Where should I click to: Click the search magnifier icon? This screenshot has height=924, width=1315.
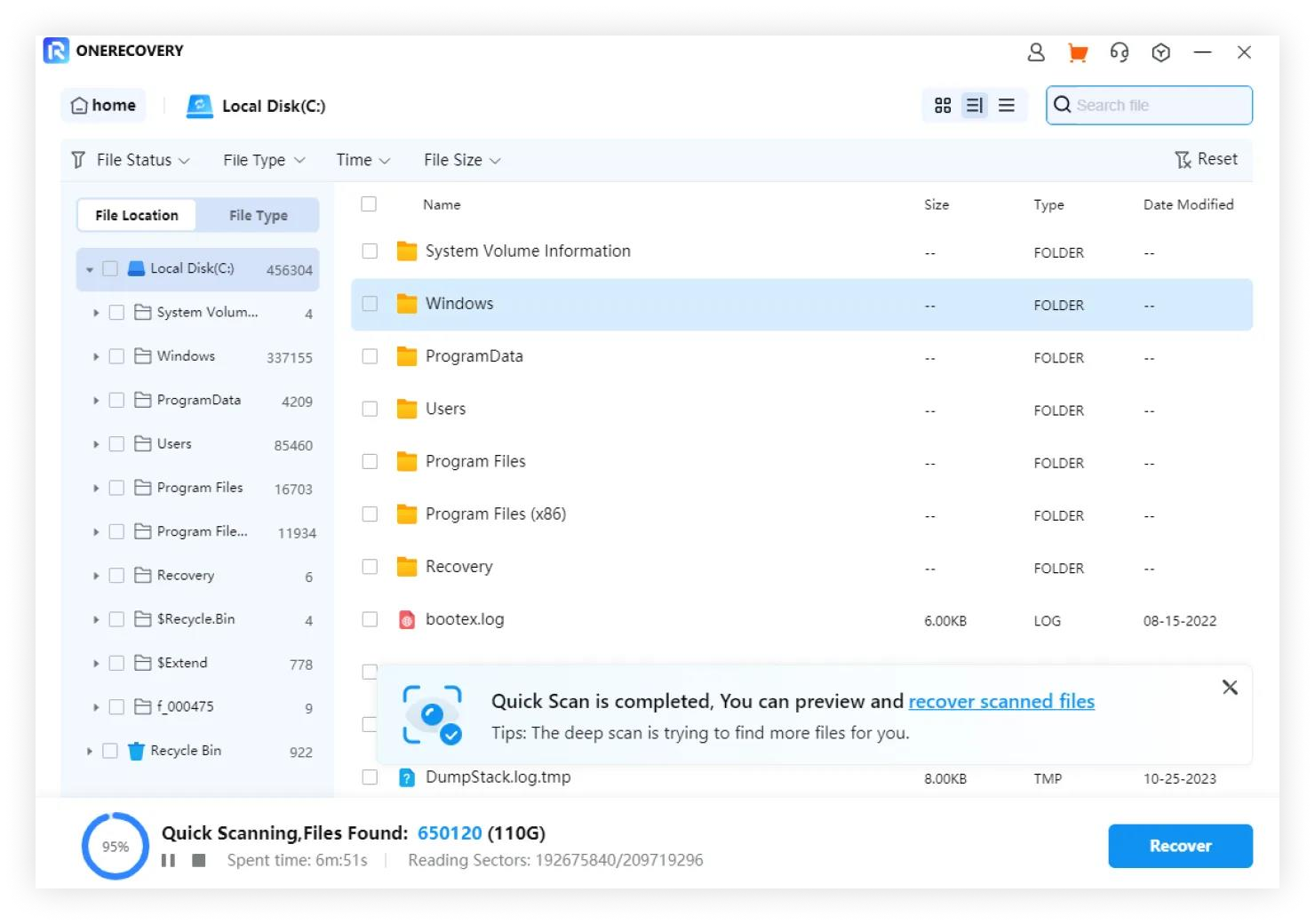pos(1062,105)
